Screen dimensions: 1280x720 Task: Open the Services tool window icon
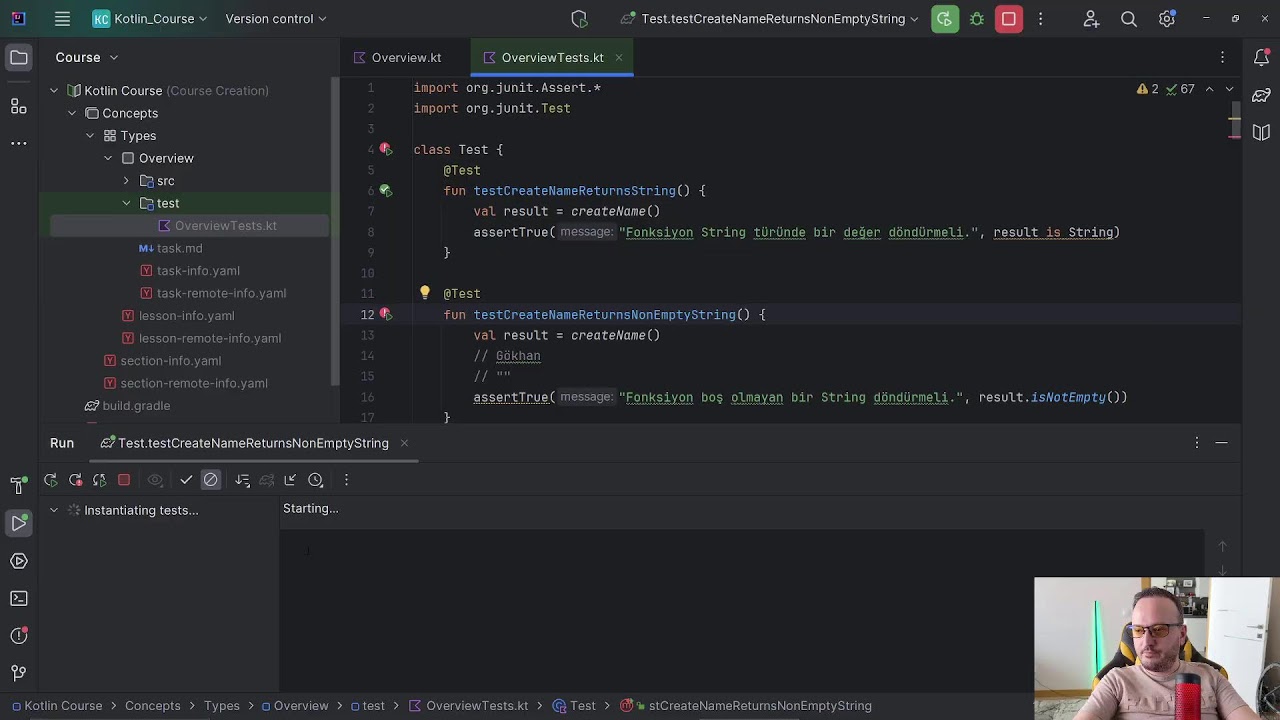point(19,561)
